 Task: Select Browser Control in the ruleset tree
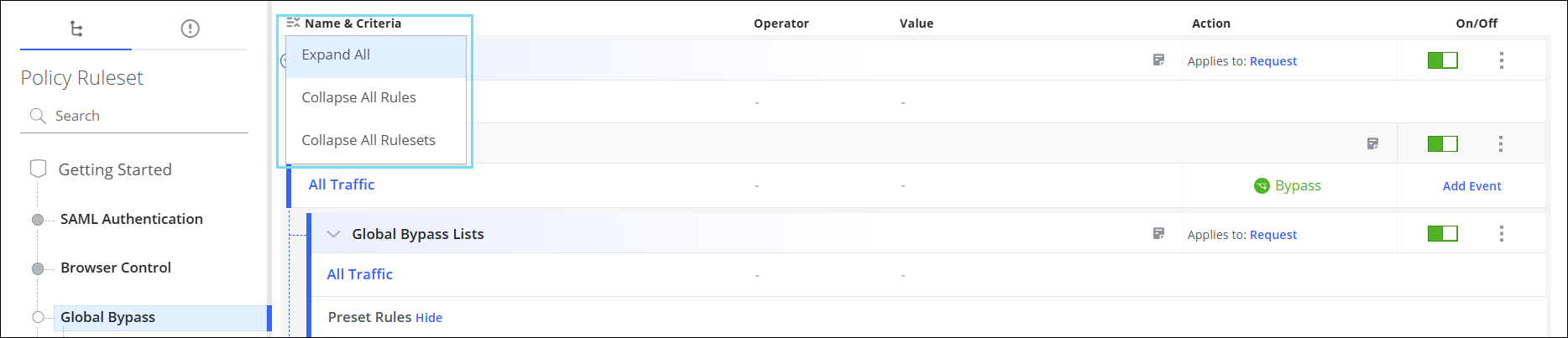116,268
